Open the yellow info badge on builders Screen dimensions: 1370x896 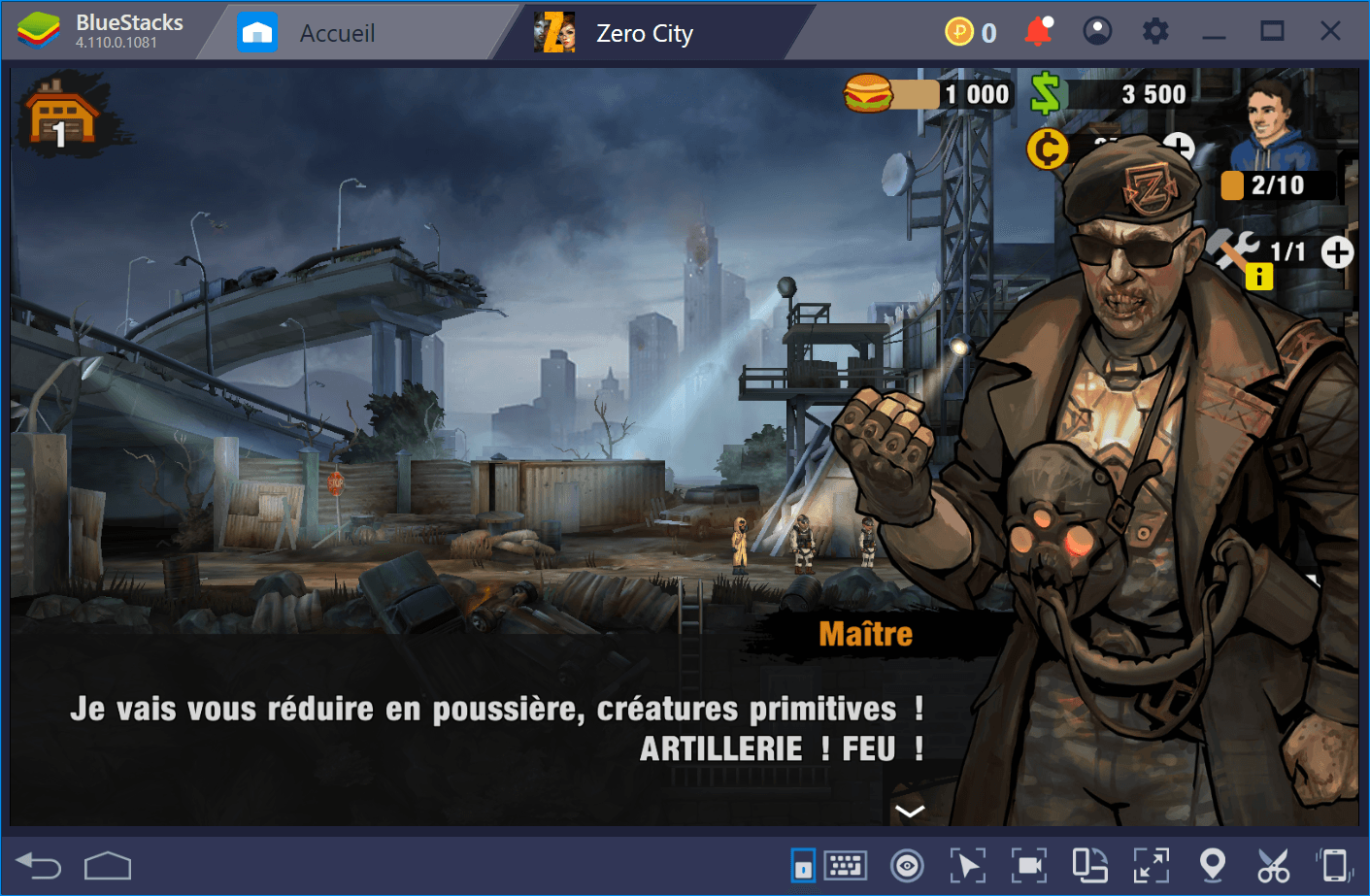1259,277
